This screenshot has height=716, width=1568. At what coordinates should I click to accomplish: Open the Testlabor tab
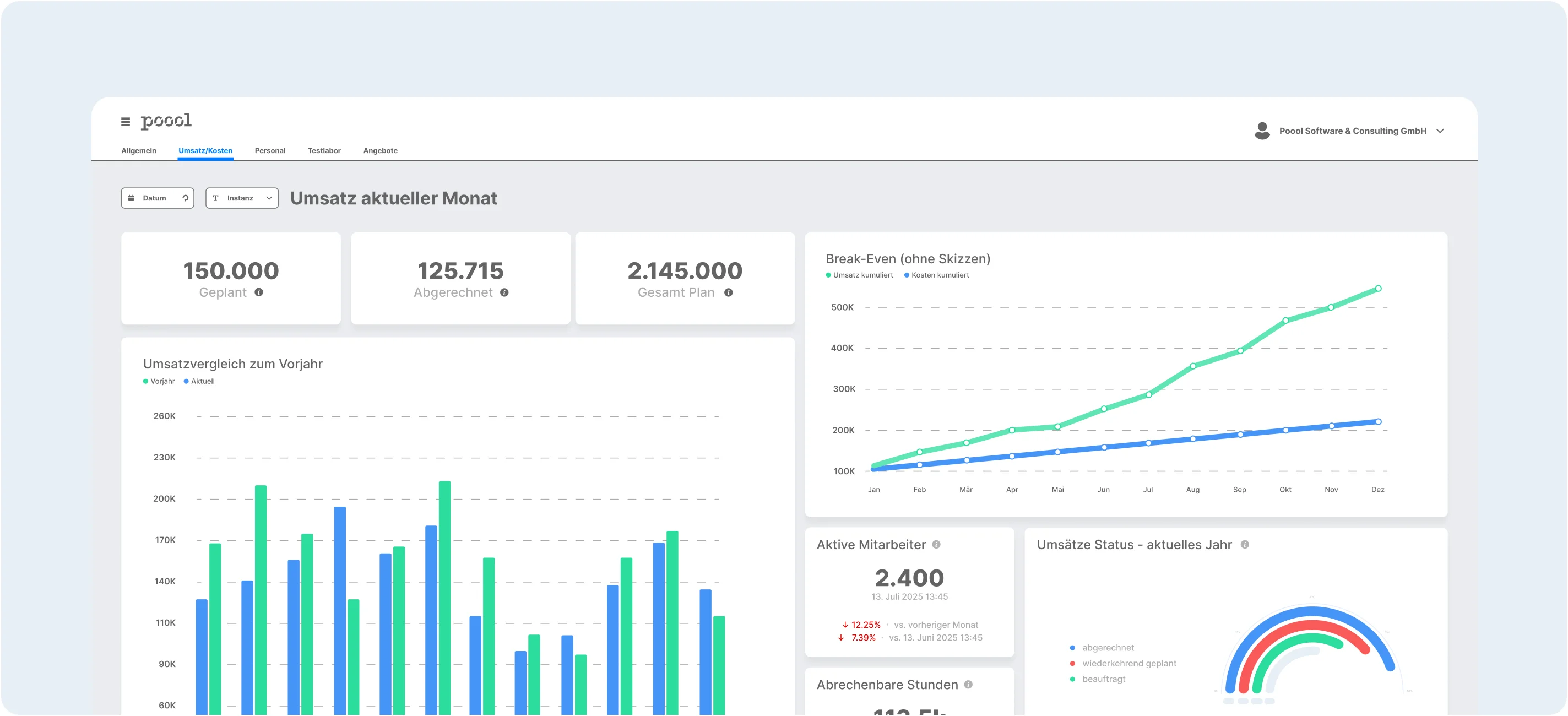(x=324, y=150)
